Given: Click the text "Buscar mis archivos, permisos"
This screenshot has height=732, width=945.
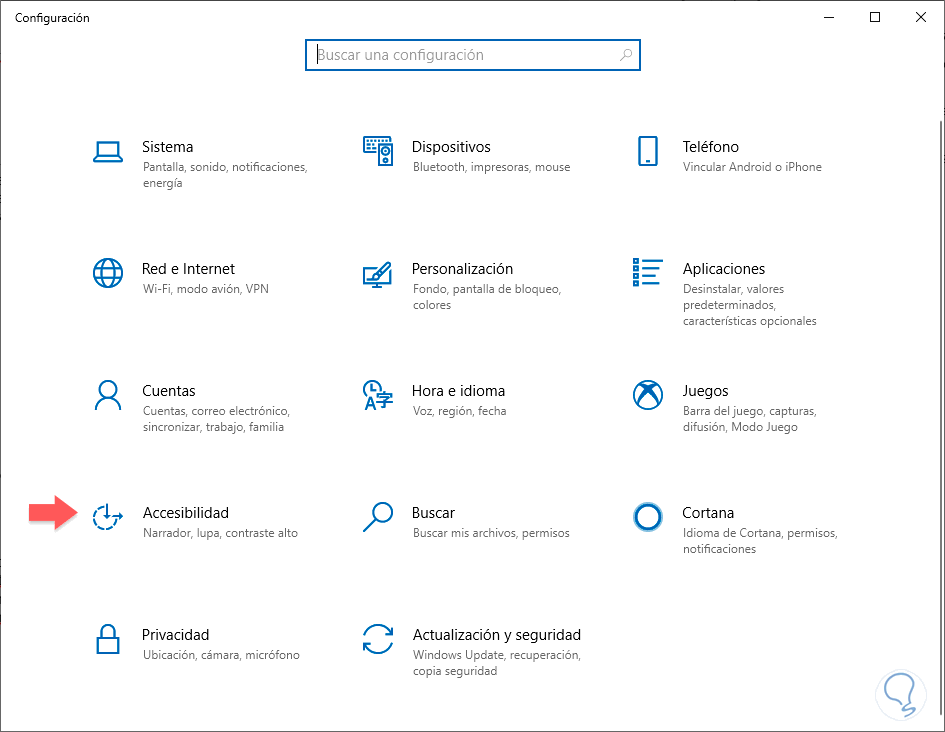Looking at the screenshot, I should tap(491, 533).
